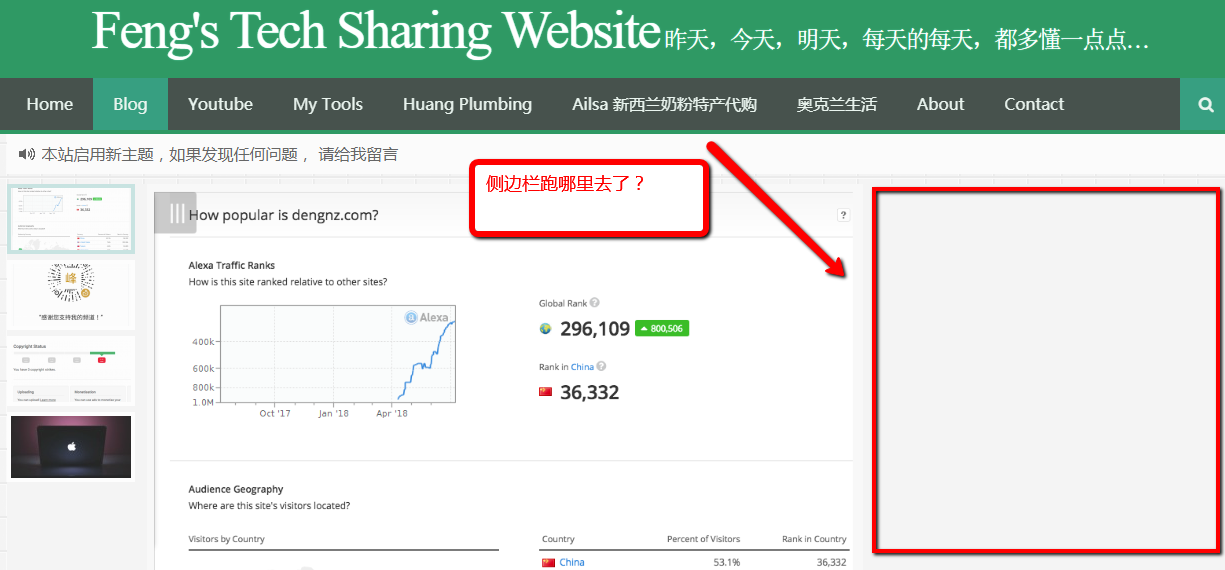Click the How popular is dengnz.com? heading
Viewport: 1225px width, 570px height.
[284, 215]
